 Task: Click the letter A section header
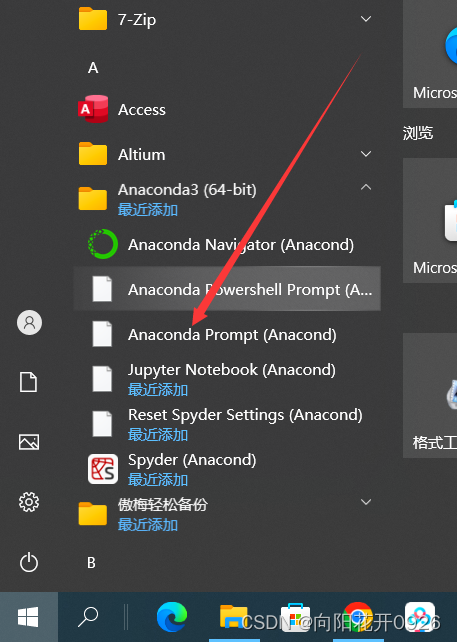93,68
